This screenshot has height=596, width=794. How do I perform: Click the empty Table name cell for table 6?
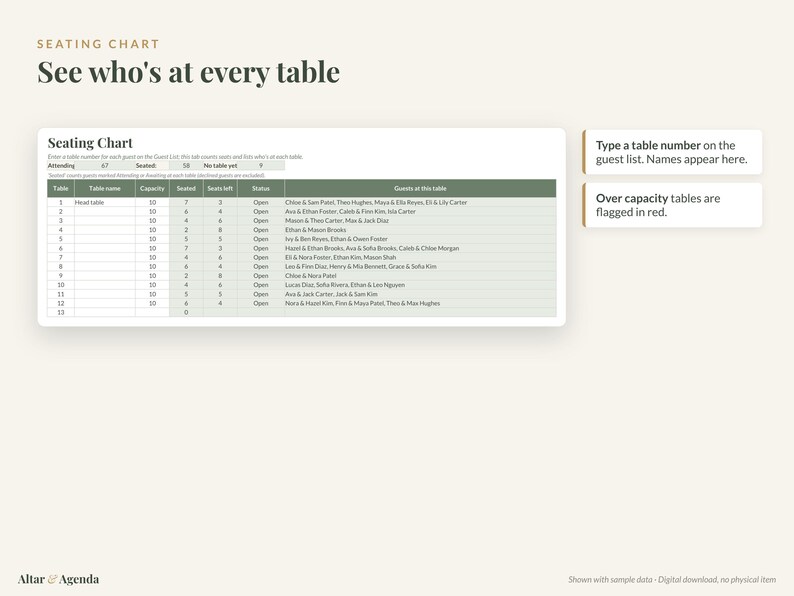pos(105,248)
